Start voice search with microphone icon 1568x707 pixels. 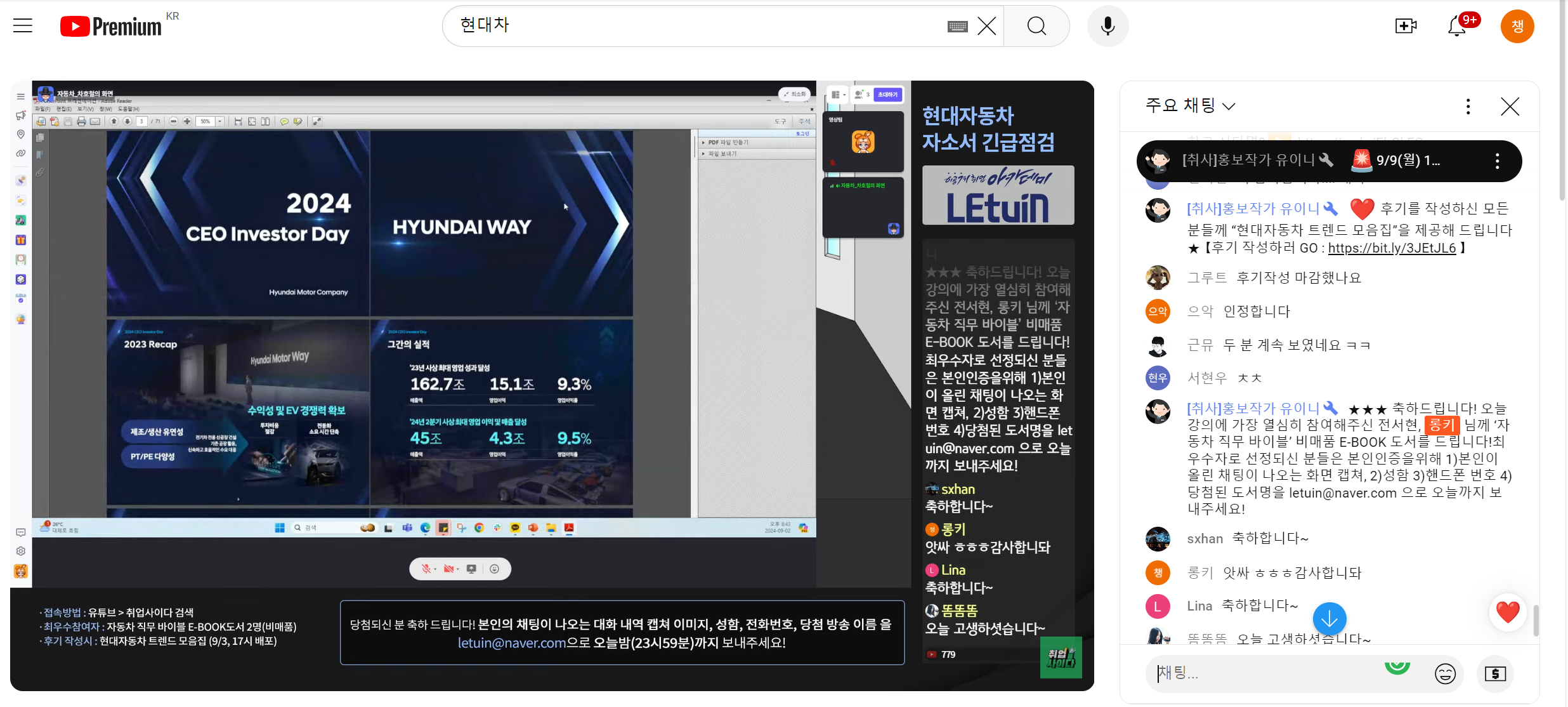[1107, 26]
